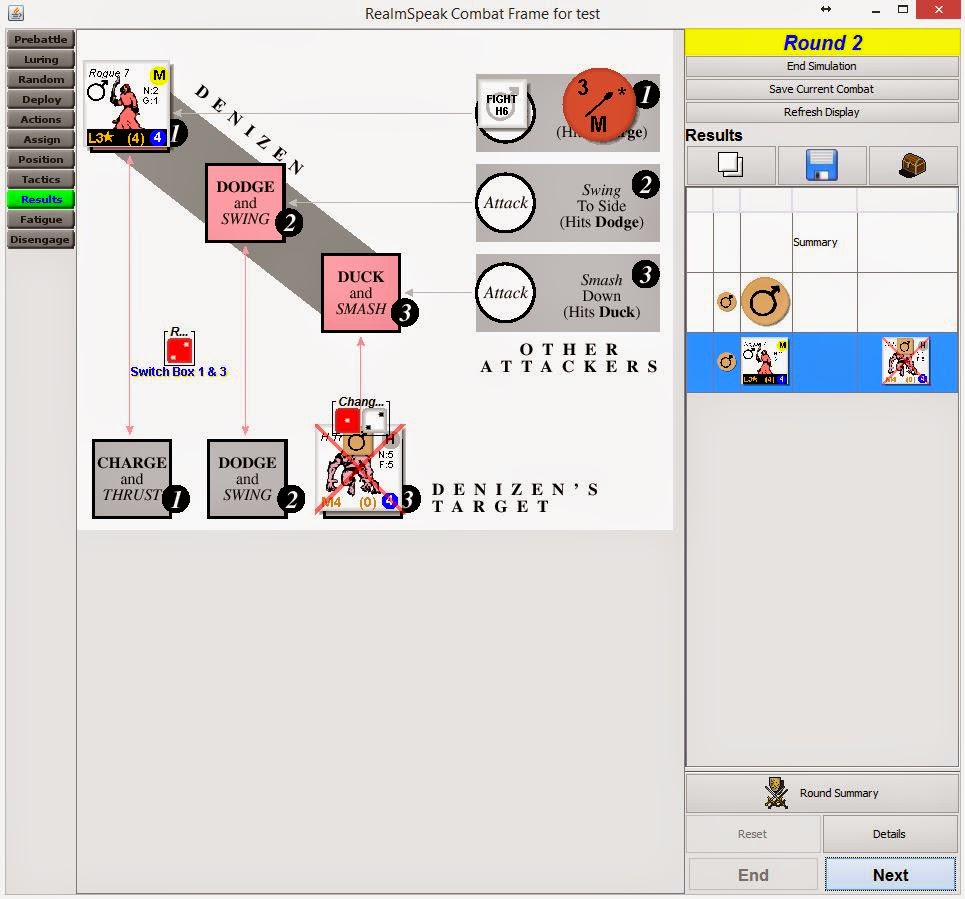Select the Assign stage tab
965x899 pixels.
pyautogui.click(x=41, y=140)
